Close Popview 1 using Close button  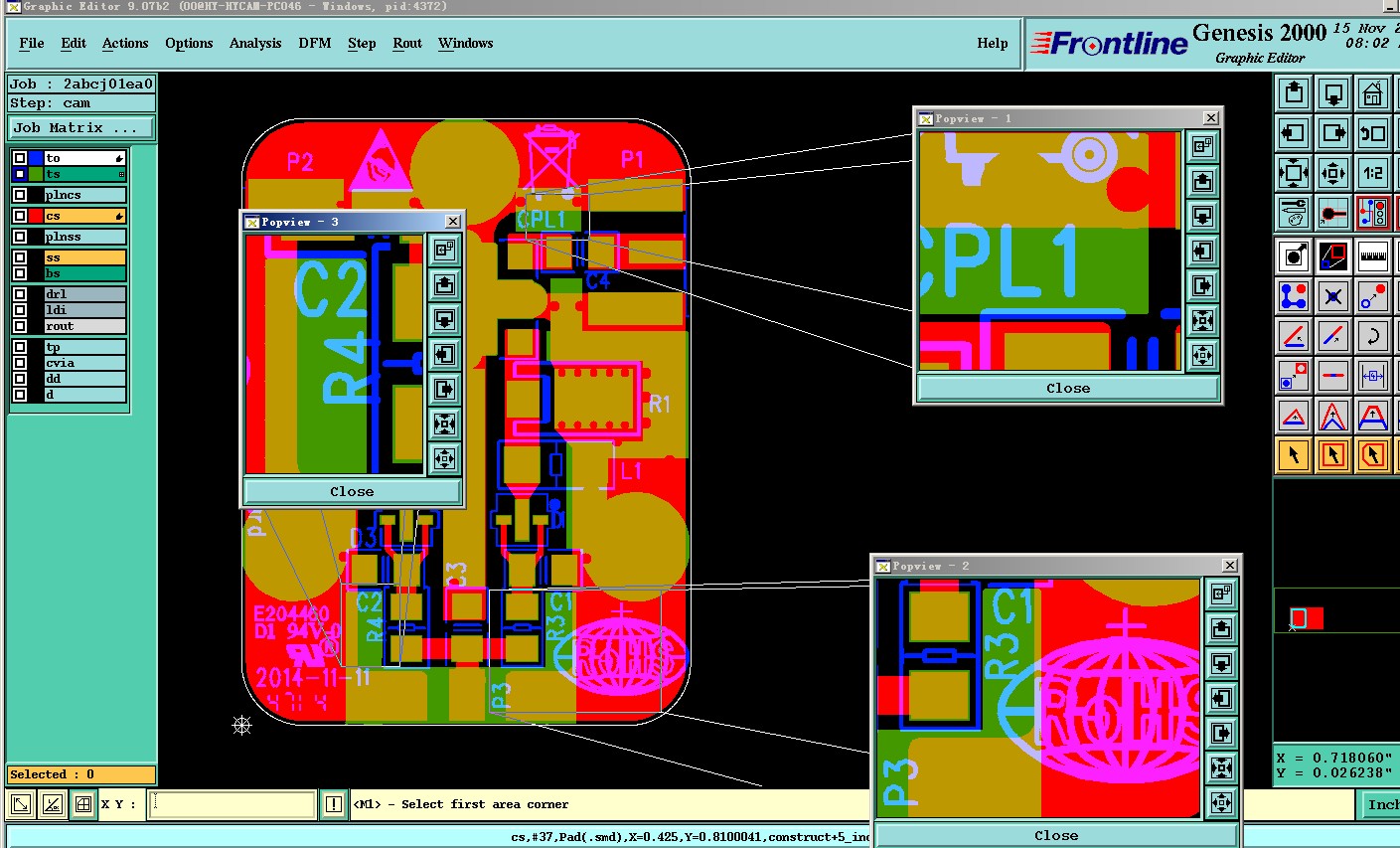pyautogui.click(x=1068, y=389)
